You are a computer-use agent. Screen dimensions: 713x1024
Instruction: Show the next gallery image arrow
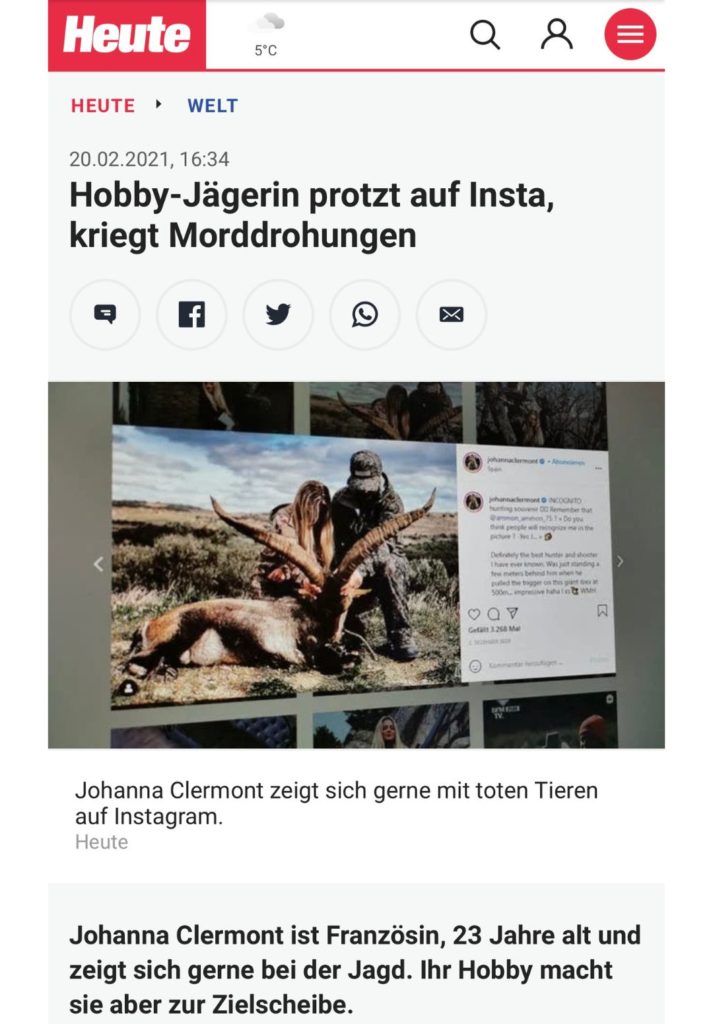coord(620,561)
